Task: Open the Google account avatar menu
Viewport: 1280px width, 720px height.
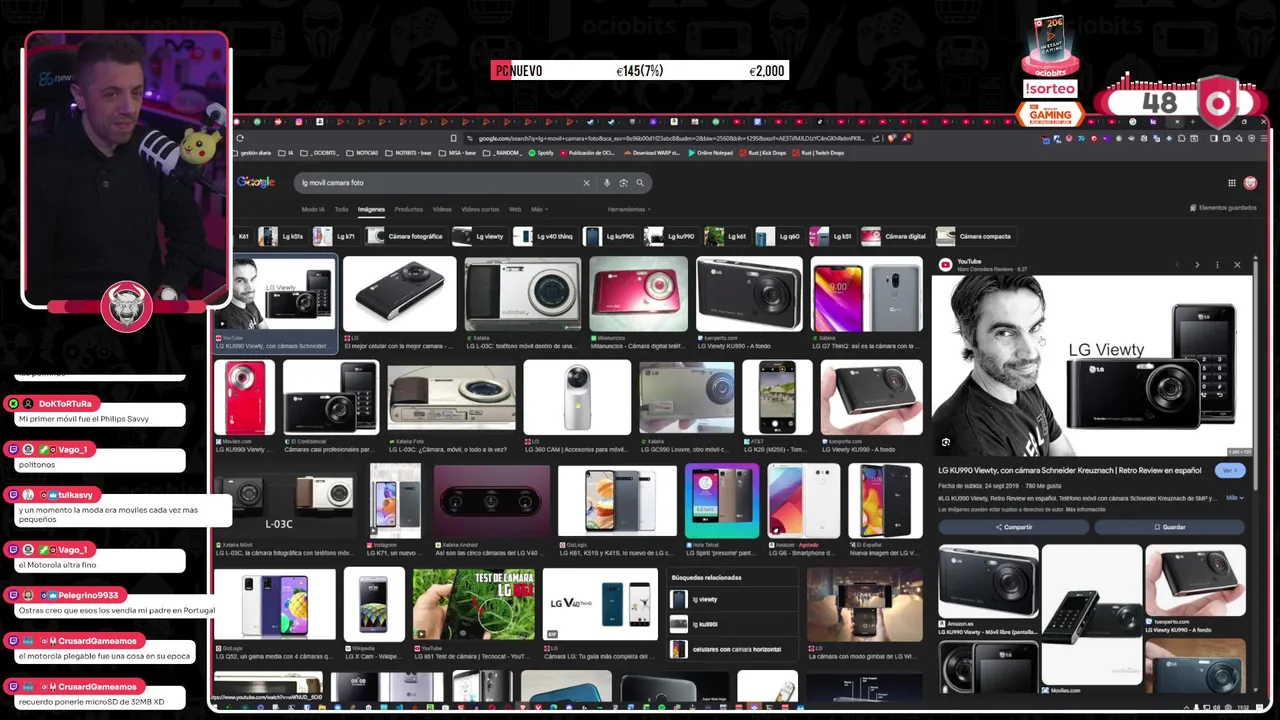Action: 1250,183
